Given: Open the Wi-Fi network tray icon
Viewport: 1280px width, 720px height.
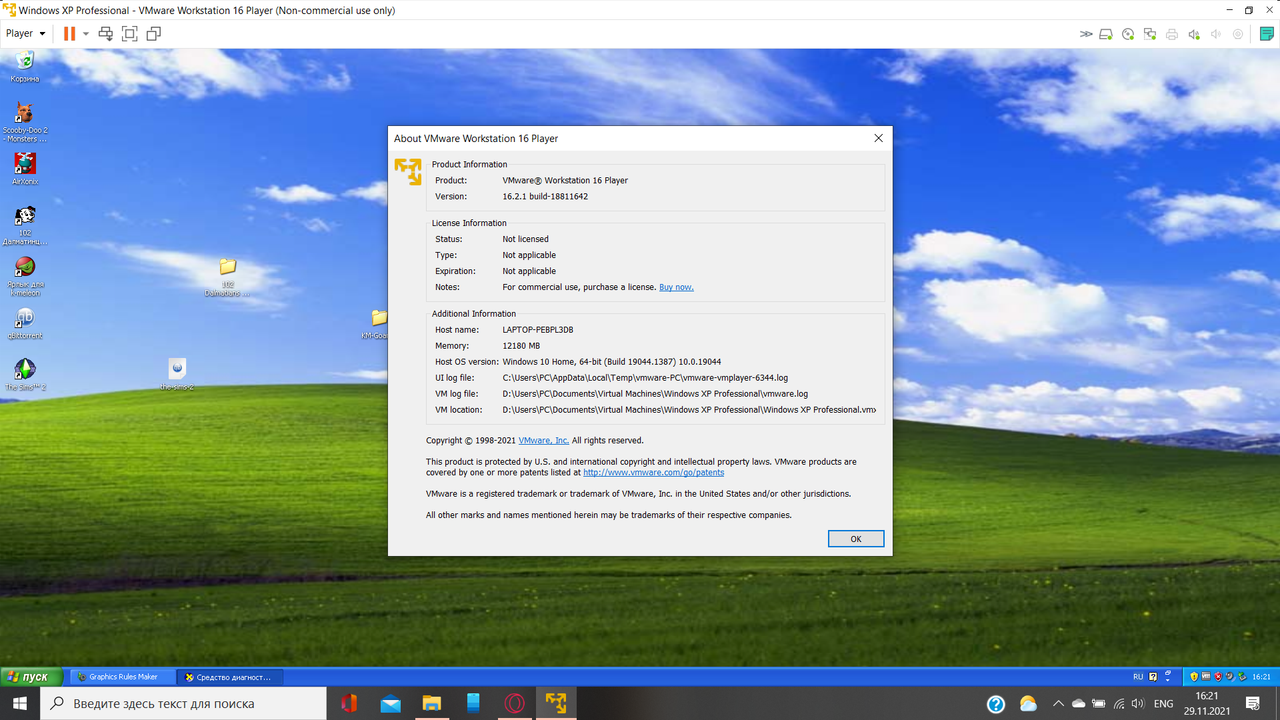Looking at the screenshot, I should [1119, 704].
